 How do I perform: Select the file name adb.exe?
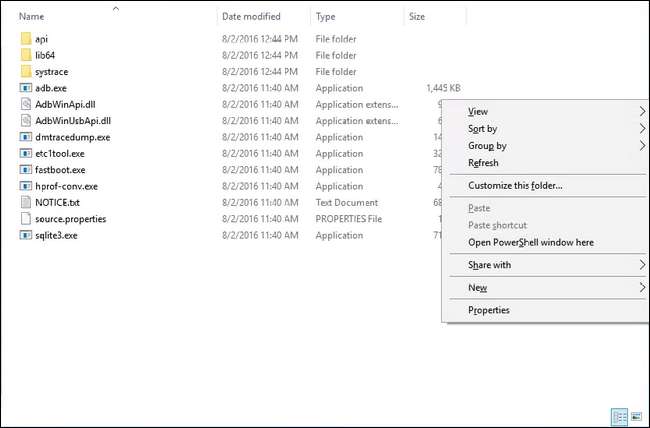point(51,88)
